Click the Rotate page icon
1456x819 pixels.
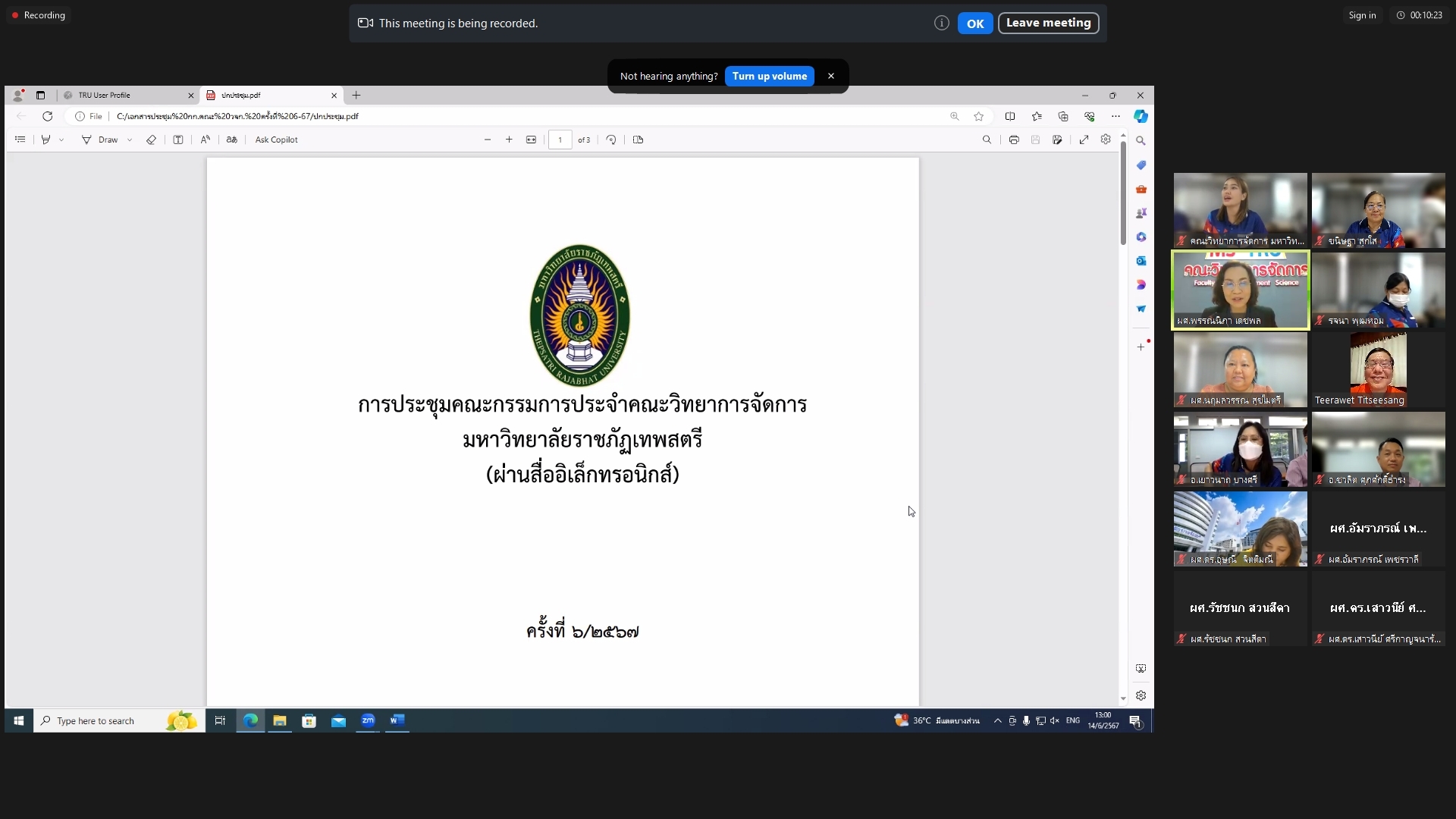click(x=611, y=140)
